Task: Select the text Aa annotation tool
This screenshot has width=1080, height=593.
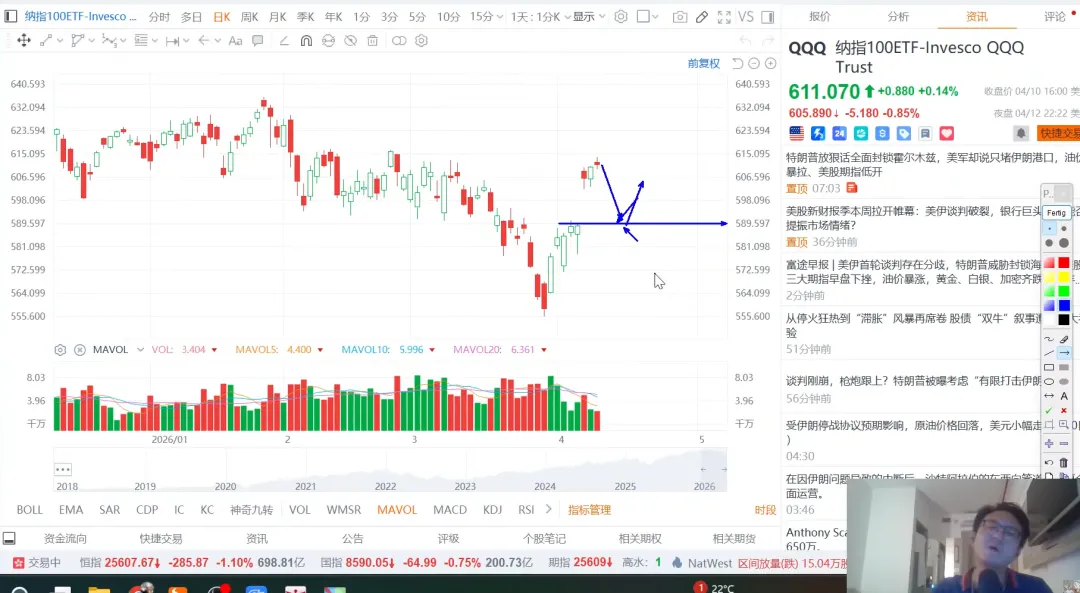Action: coord(235,41)
